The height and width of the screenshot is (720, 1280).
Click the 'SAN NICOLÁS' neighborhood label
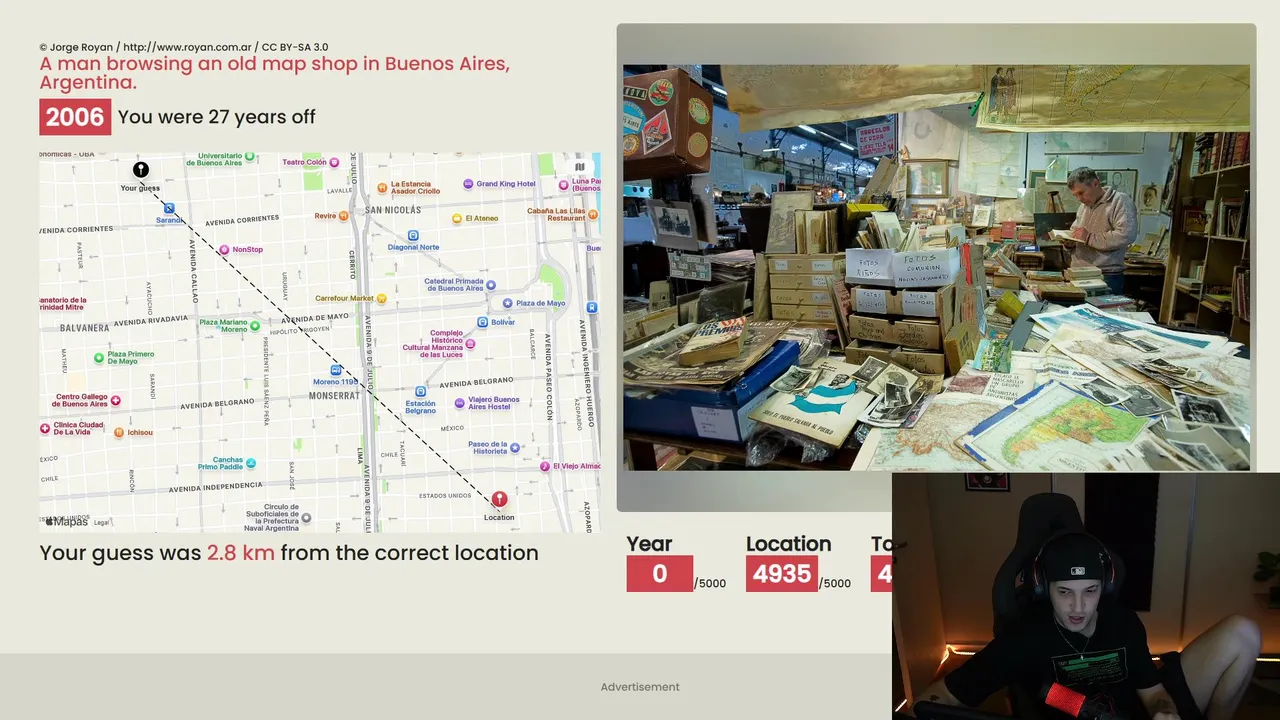[x=393, y=210]
